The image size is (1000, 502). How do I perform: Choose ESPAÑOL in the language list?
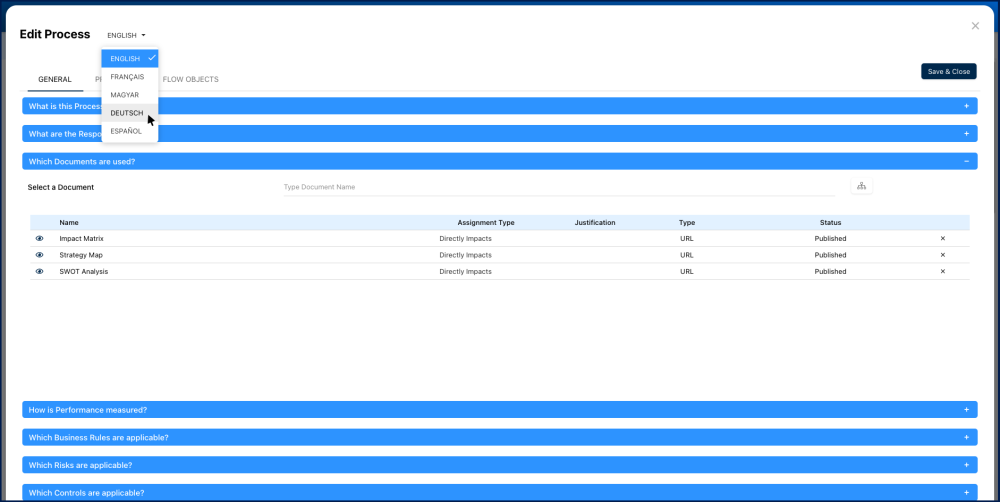coord(129,131)
